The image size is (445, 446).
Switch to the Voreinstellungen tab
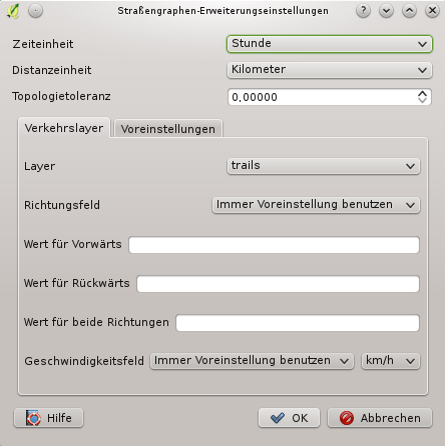(168, 129)
